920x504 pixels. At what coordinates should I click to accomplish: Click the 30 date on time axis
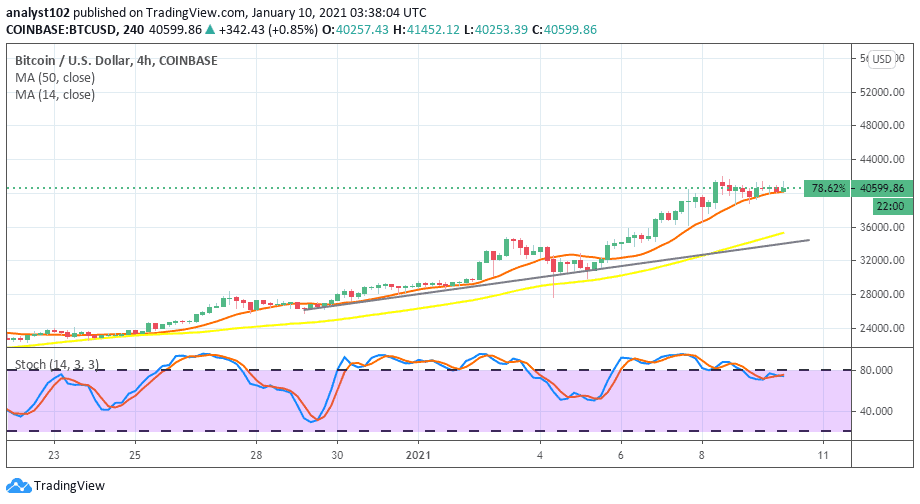[337, 455]
